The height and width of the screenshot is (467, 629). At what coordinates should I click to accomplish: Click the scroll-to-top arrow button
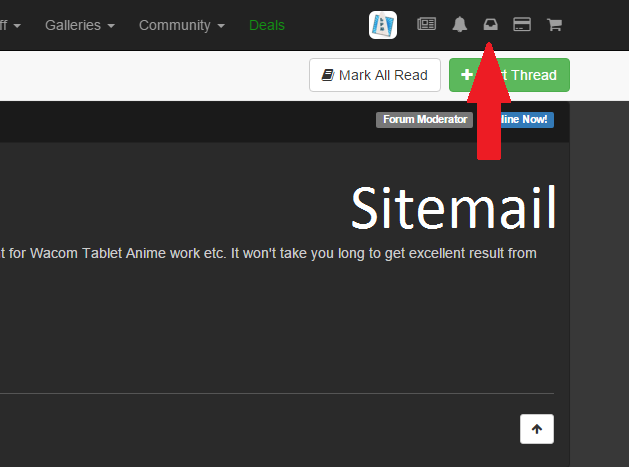point(537,429)
